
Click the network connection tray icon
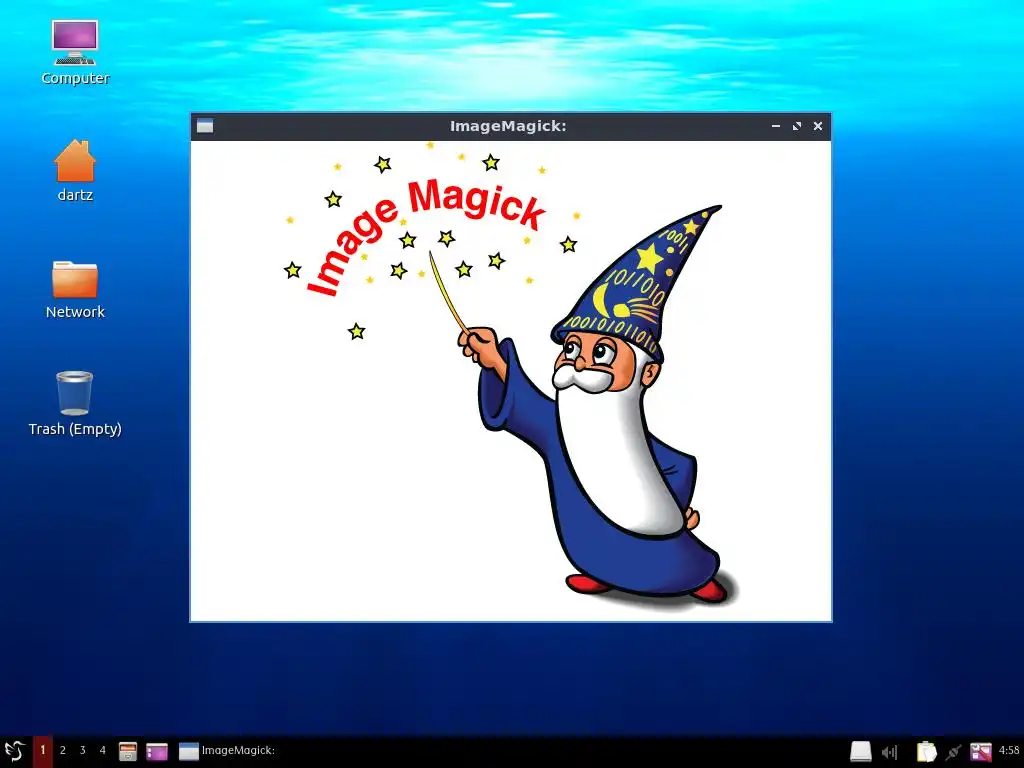954,752
